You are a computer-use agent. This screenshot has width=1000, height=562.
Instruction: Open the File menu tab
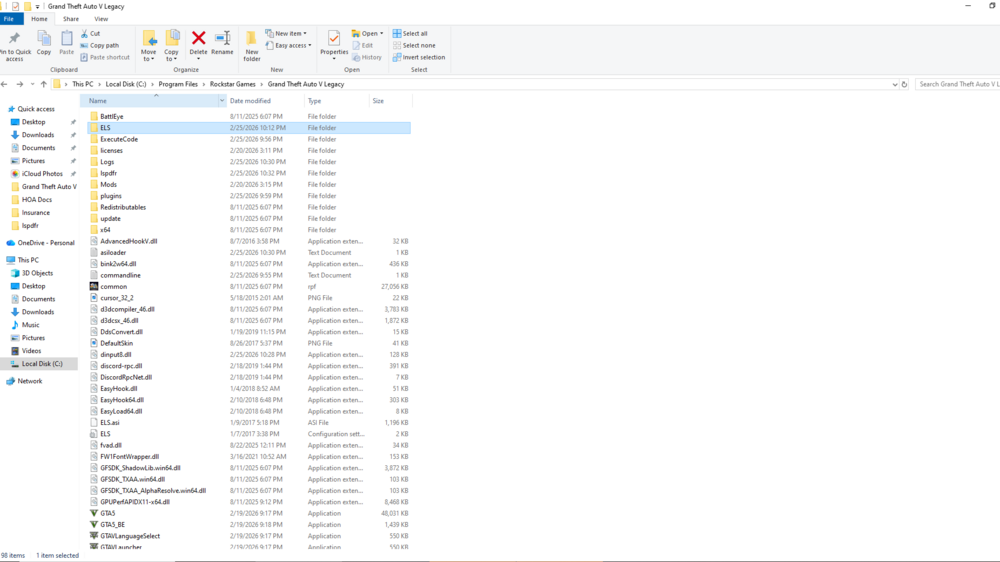coord(9,19)
